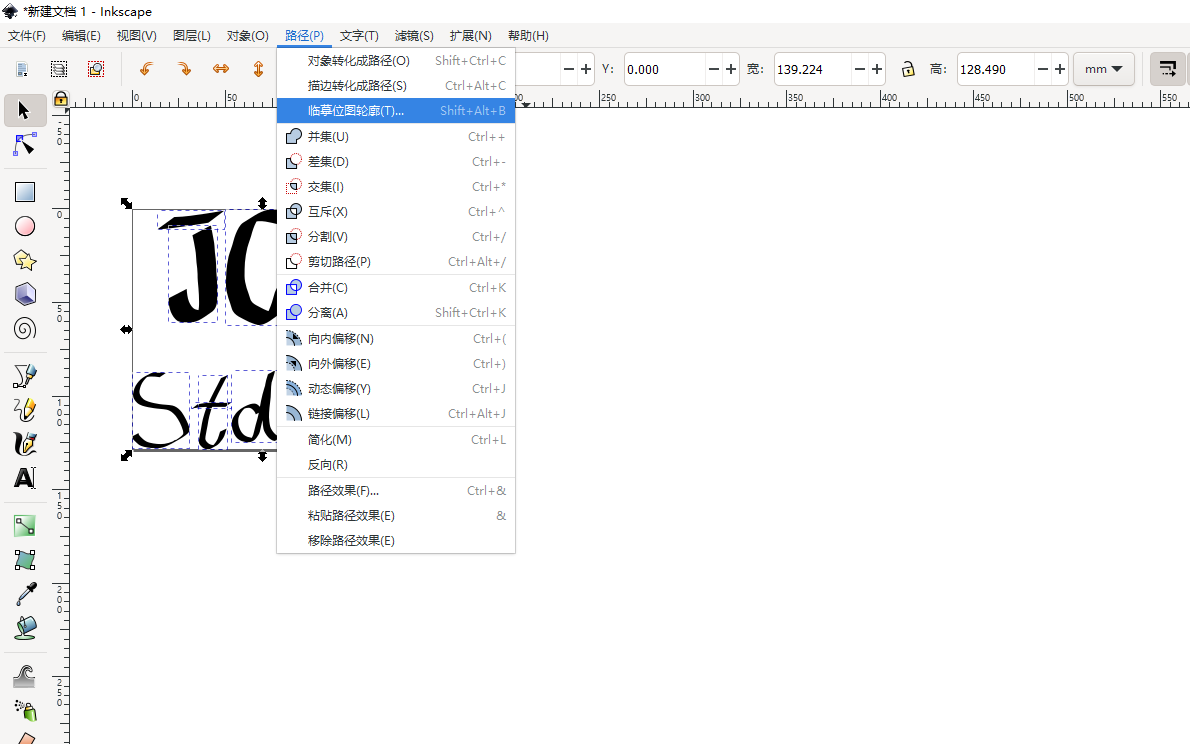Select the Calligraphy tool
Viewport: 1190px width, 744px height.
point(25,444)
